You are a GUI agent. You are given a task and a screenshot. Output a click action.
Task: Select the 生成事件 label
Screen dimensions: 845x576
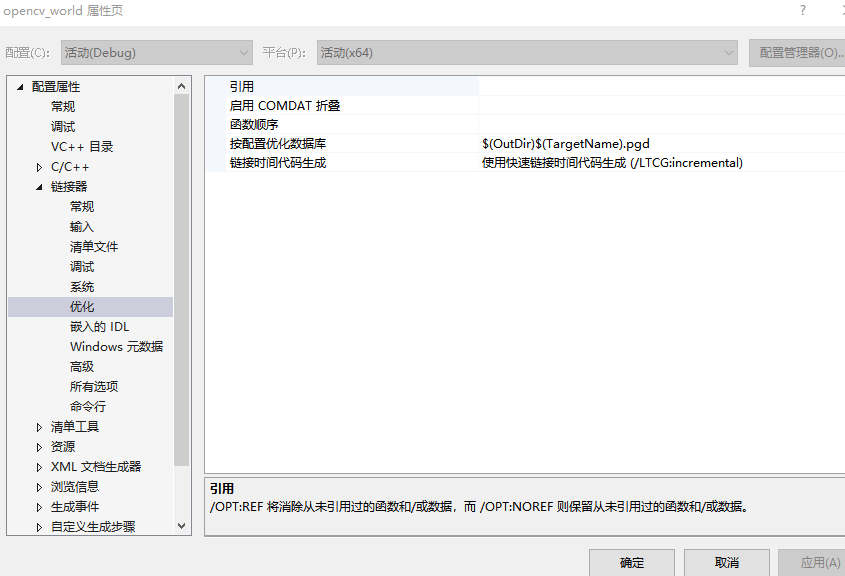(x=75, y=506)
